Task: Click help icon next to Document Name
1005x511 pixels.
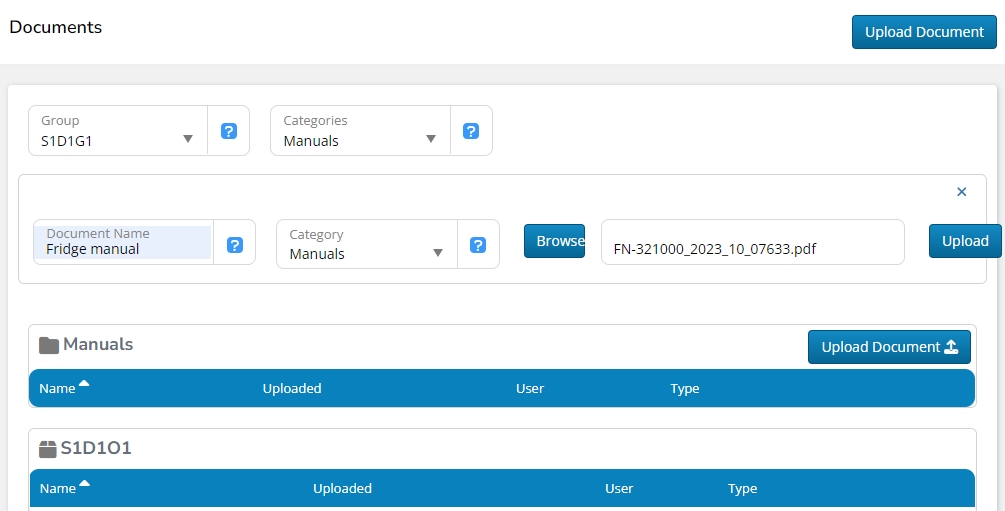Action: pyautogui.click(x=235, y=245)
